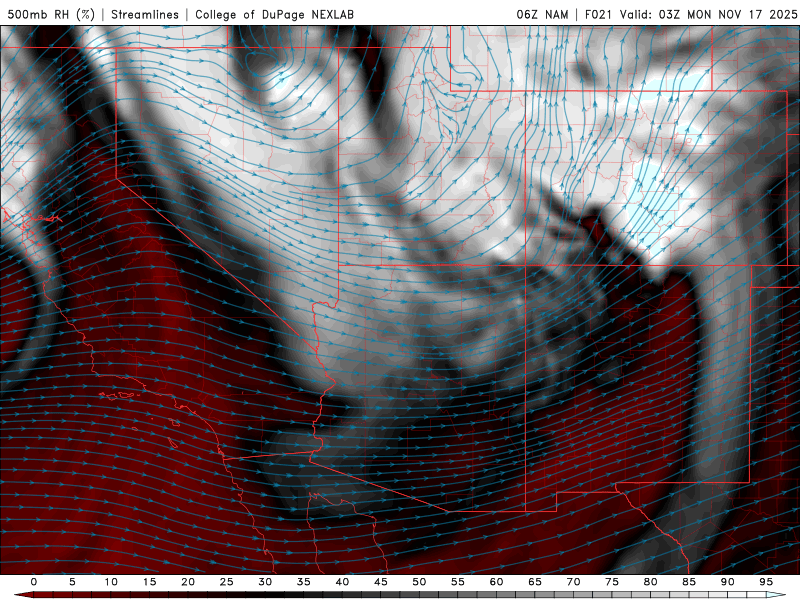The height and width of the screenshot is (600, 800).
Task: Click the 20 label on color scale
Action: (188, 582)
